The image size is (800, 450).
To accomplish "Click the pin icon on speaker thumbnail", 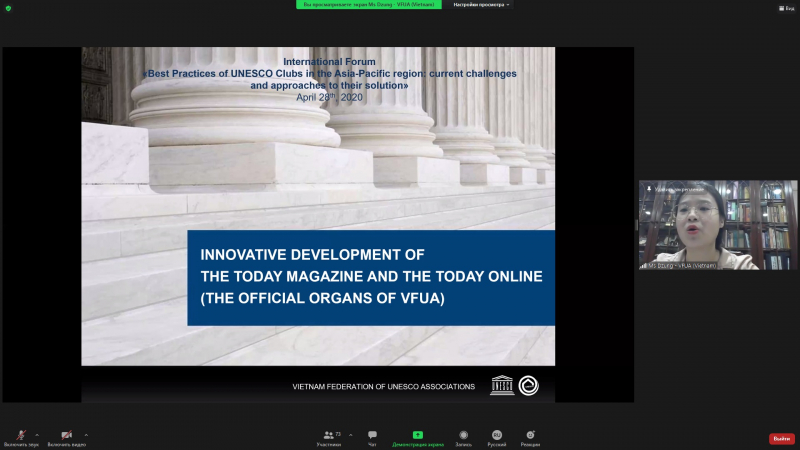I will pos(650,188).
